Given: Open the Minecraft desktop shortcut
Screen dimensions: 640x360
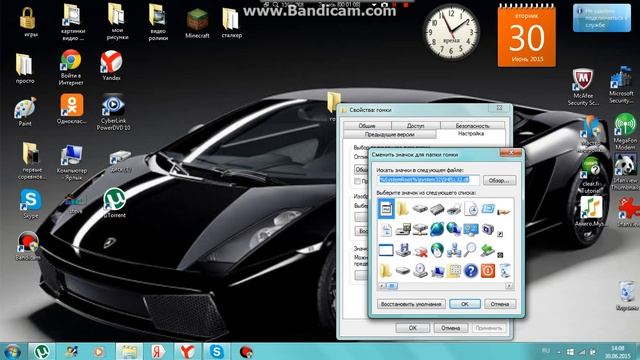Looking at the screenshot, I should point(197,23).
